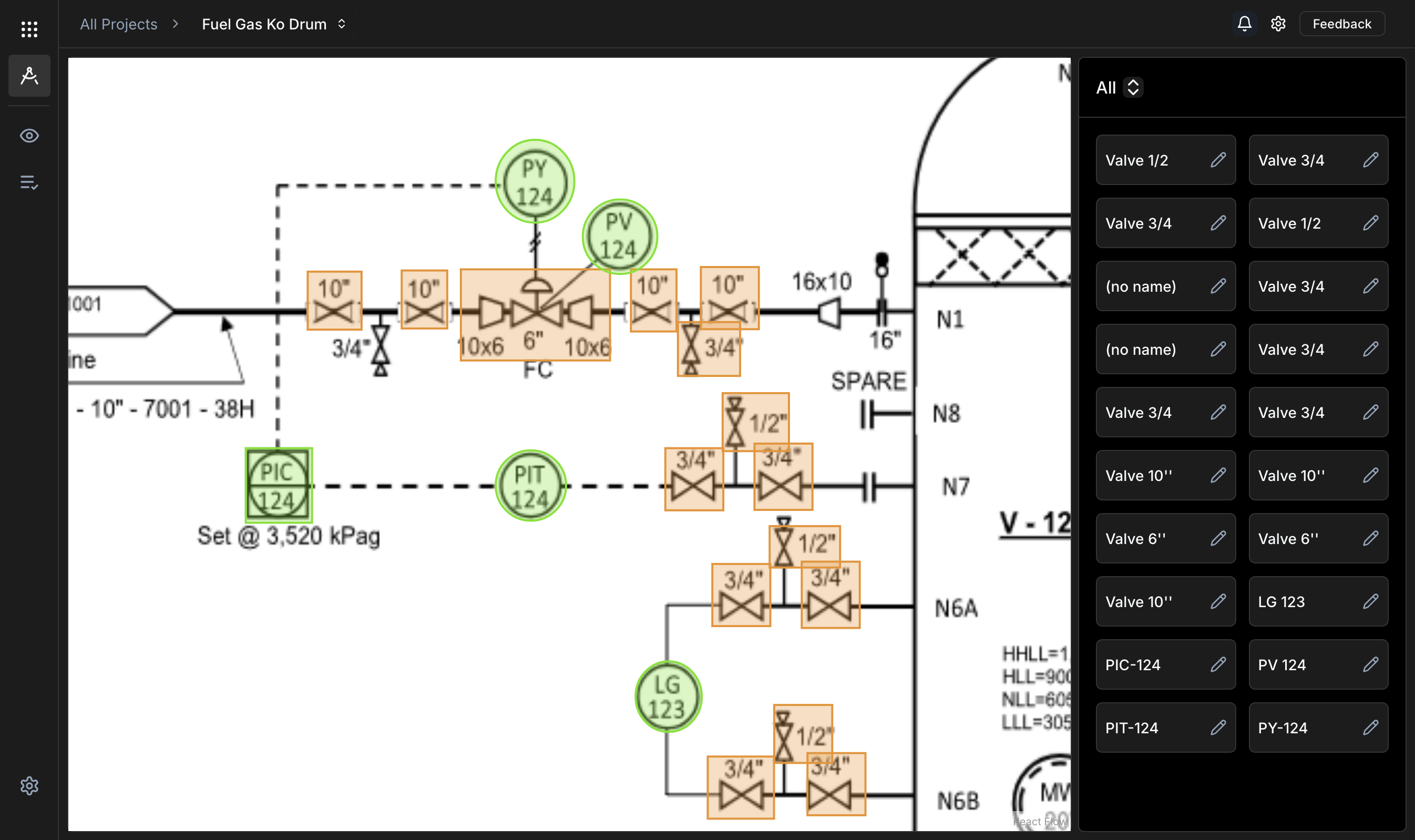Select the PIC 124 highlighted instrument on diagram

pyautogui.click(x=278, y=485)
